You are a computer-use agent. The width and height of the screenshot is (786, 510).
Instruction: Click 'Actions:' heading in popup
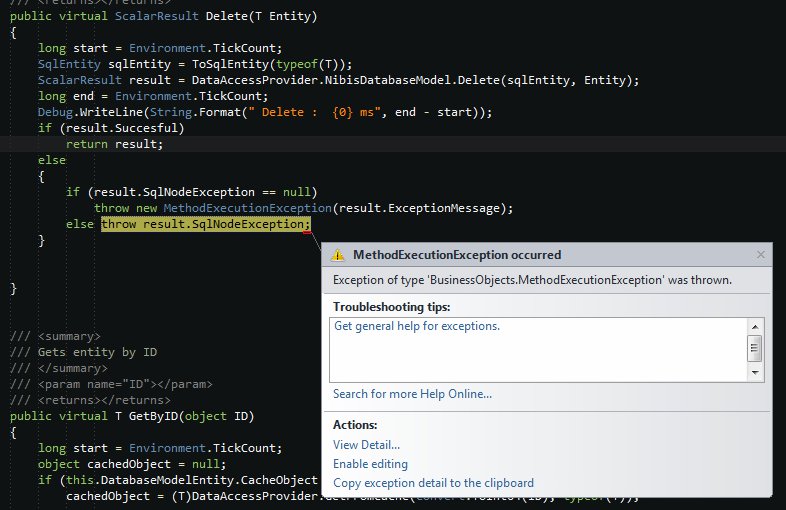[355, 425]
